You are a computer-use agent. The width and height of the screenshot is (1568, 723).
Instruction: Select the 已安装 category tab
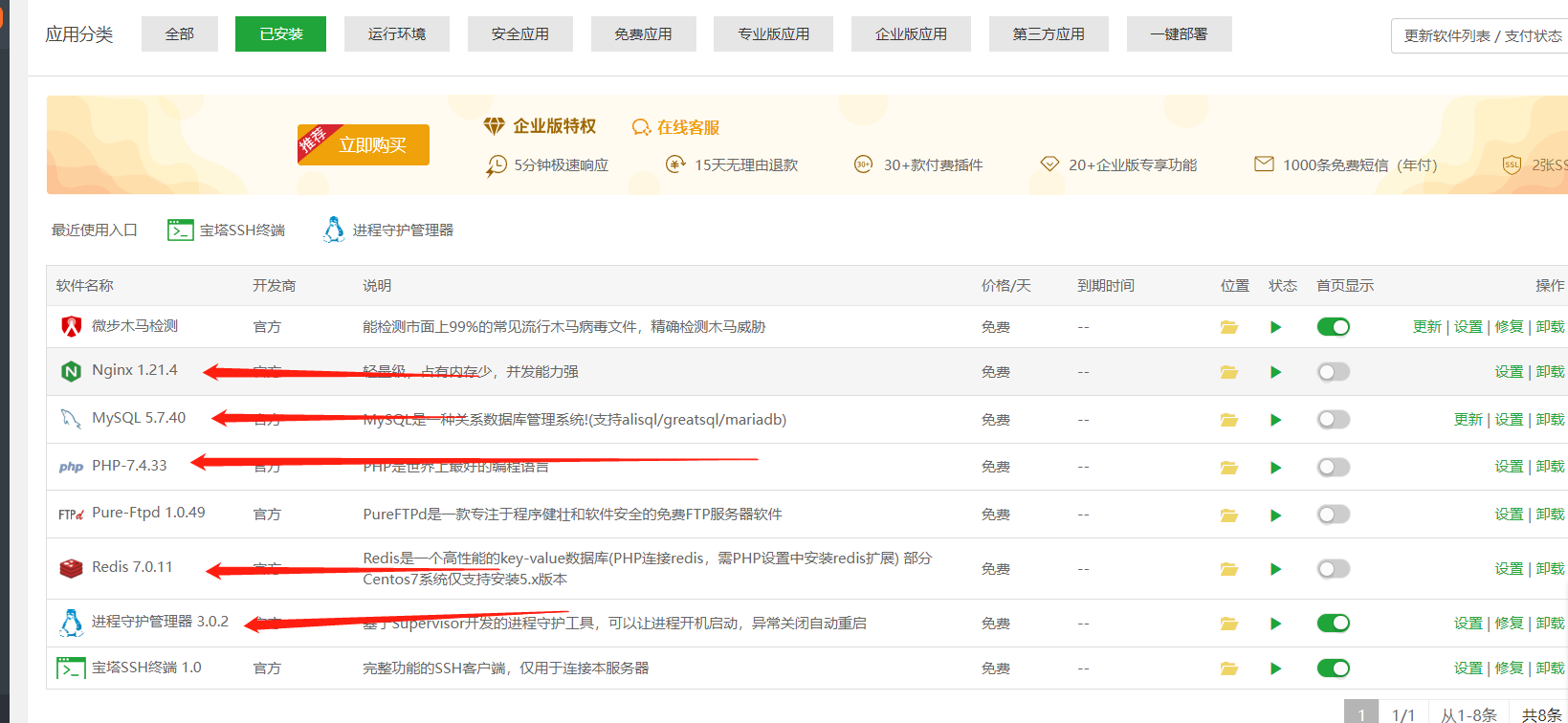280,33
